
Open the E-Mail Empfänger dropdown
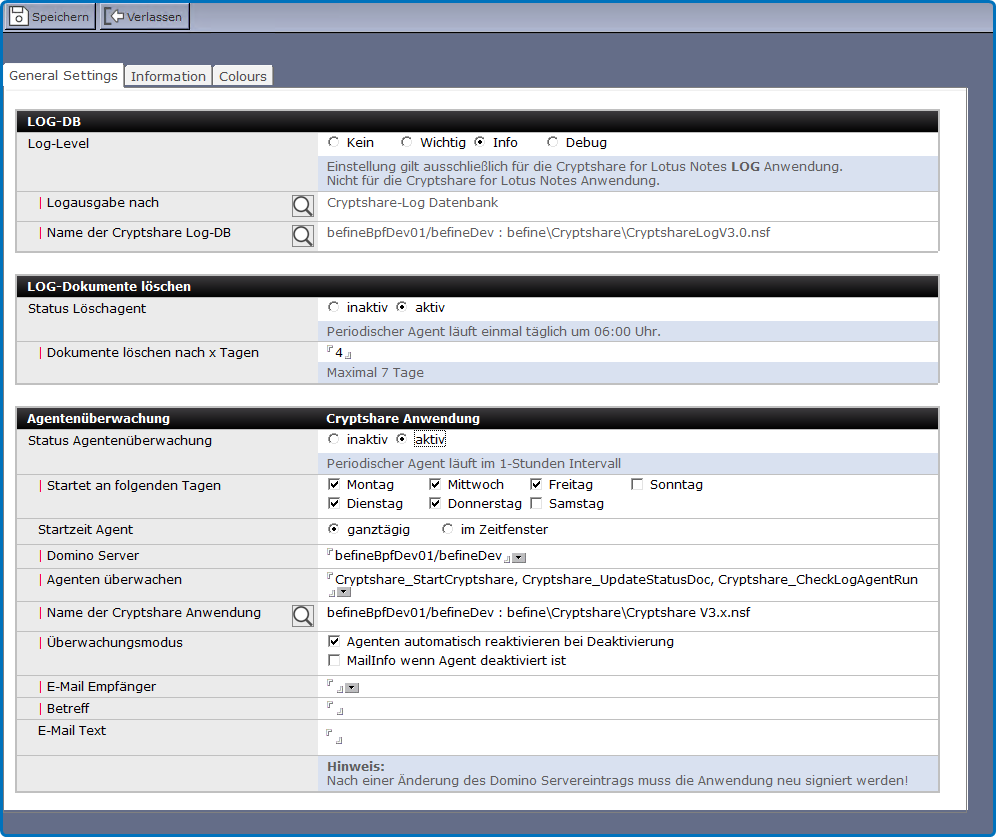352,688
